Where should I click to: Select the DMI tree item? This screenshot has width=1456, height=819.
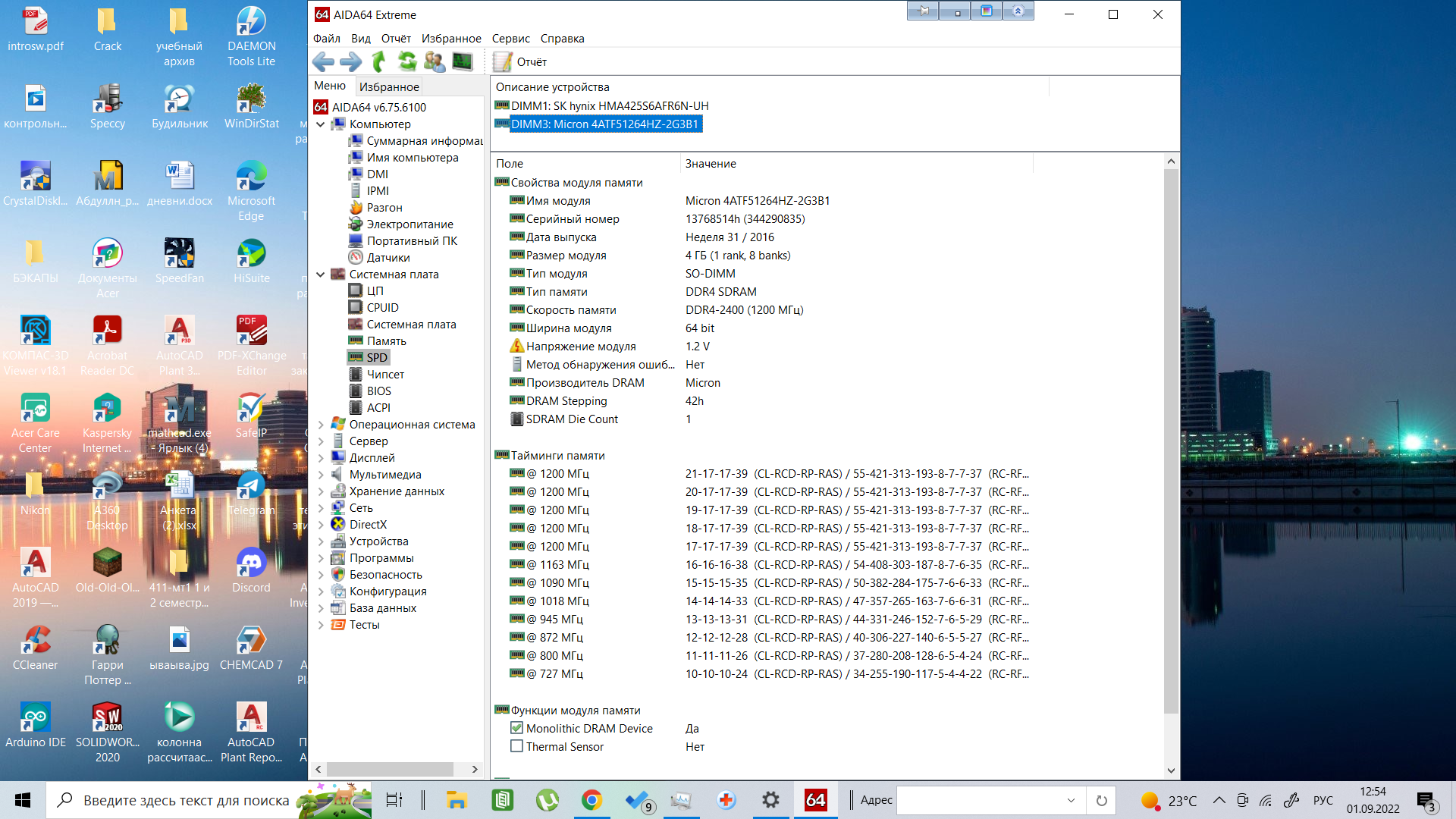(x=378, y=174)
